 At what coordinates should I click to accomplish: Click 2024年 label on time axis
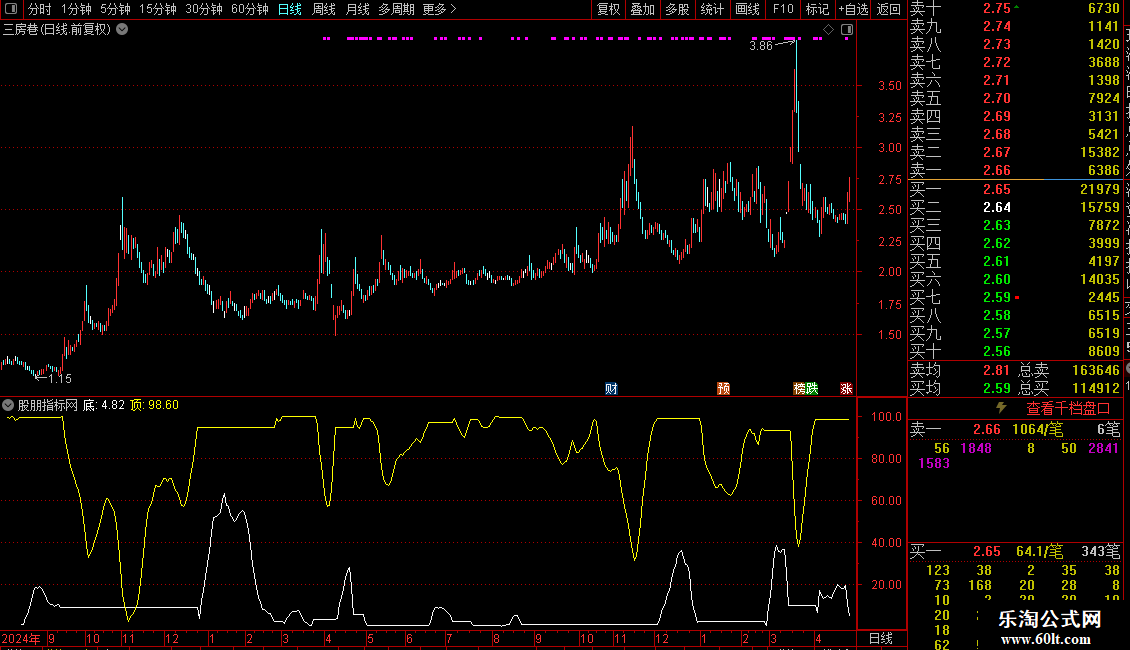(x=21, y=638)
